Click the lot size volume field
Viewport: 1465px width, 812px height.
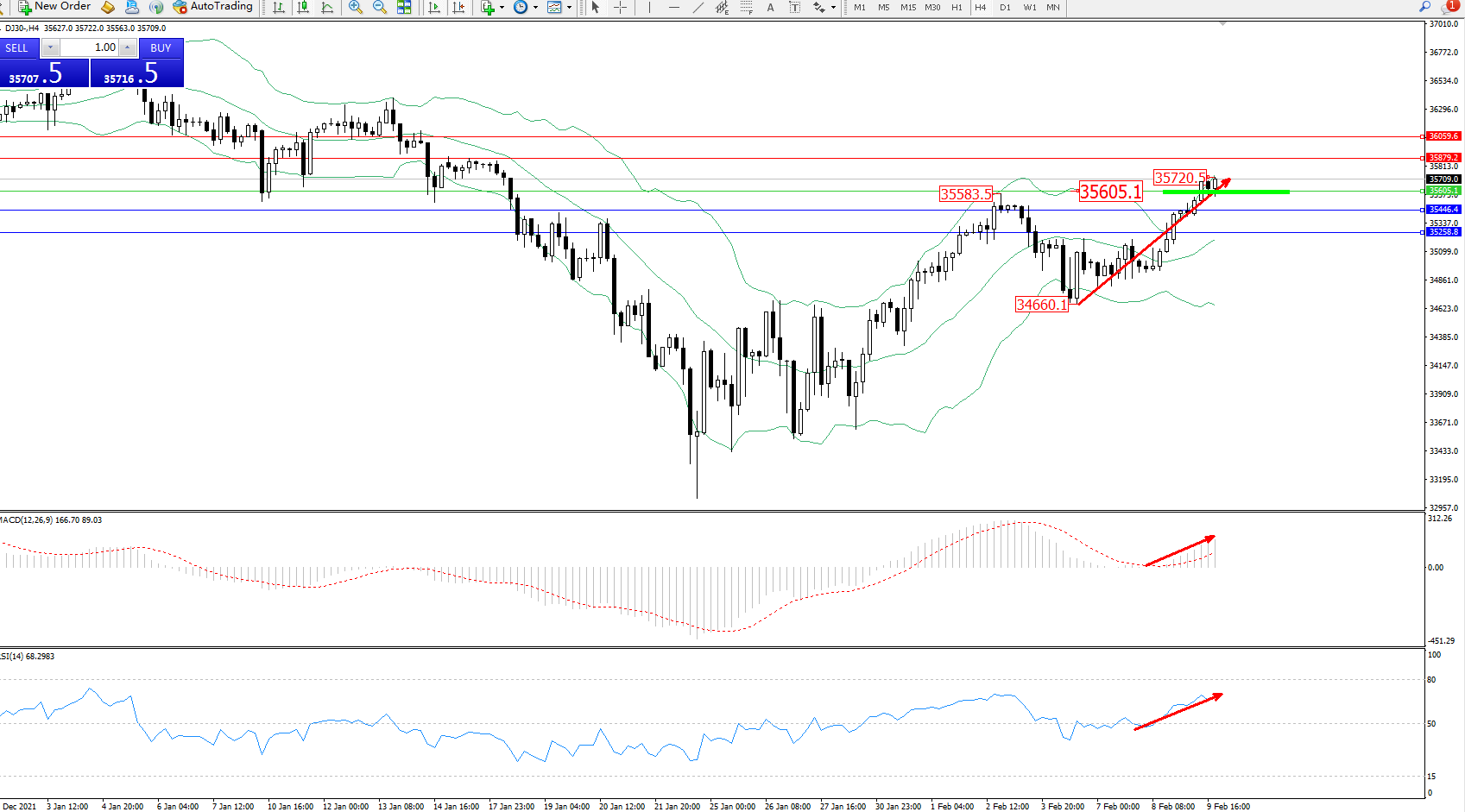click(x=90, y=47)
